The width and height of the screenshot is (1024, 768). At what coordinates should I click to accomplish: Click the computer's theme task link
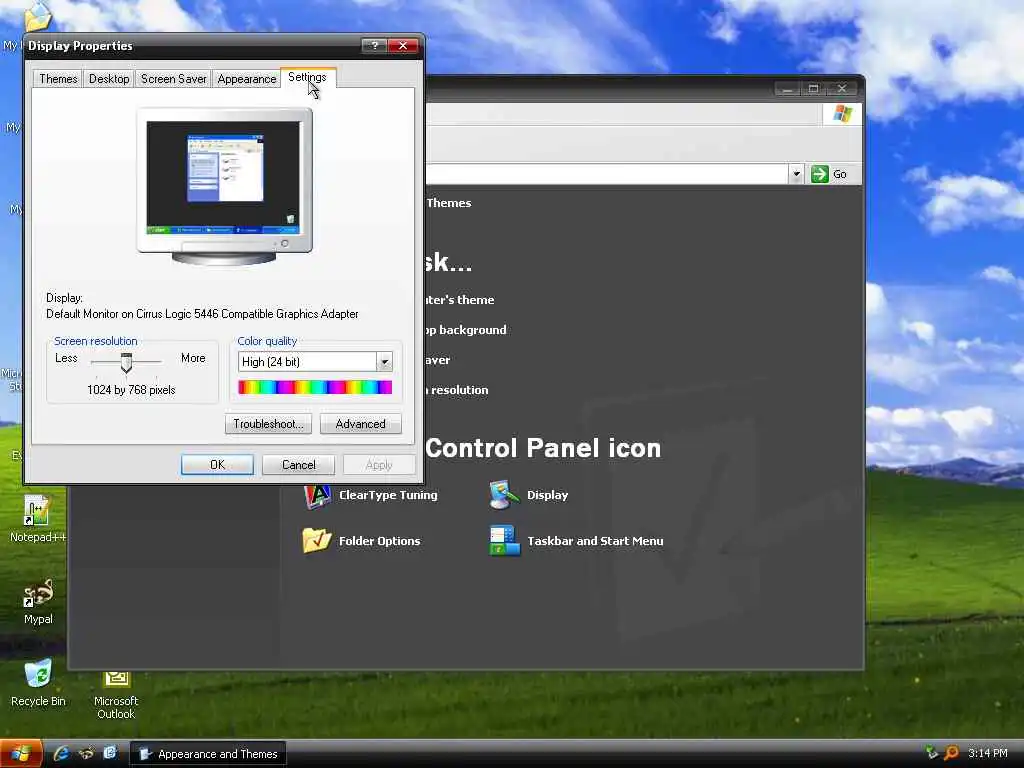460,300
